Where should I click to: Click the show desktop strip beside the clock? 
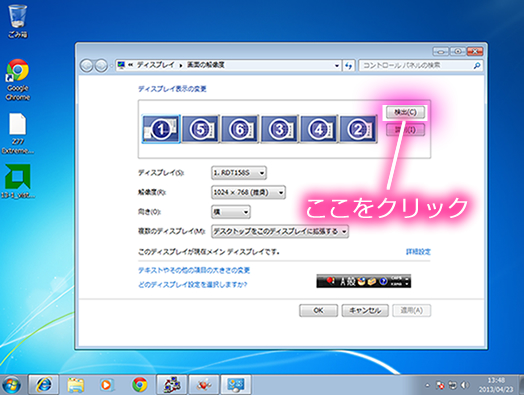tap(521, 385)
